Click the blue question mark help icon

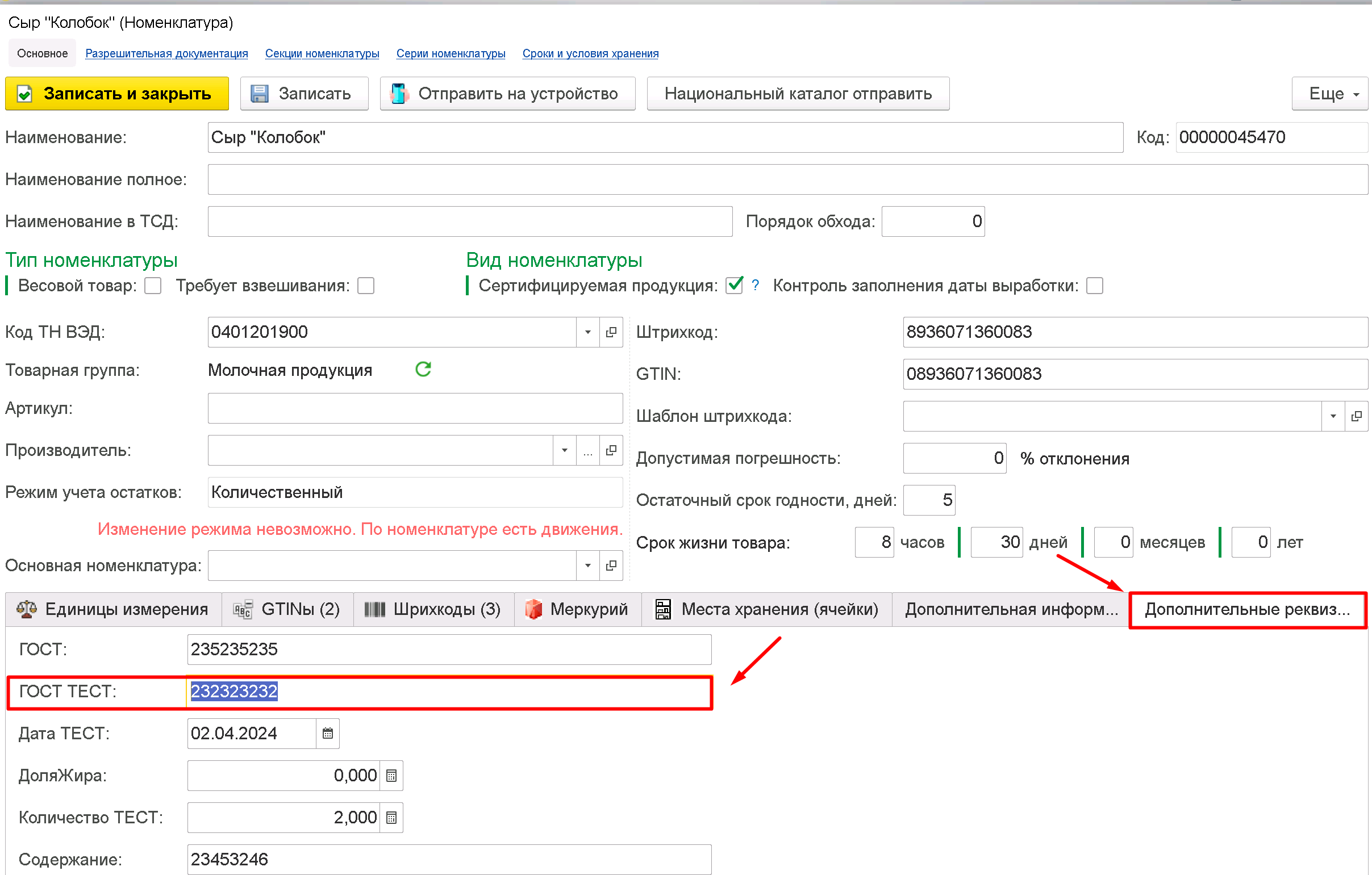click(x=756, y=285)
